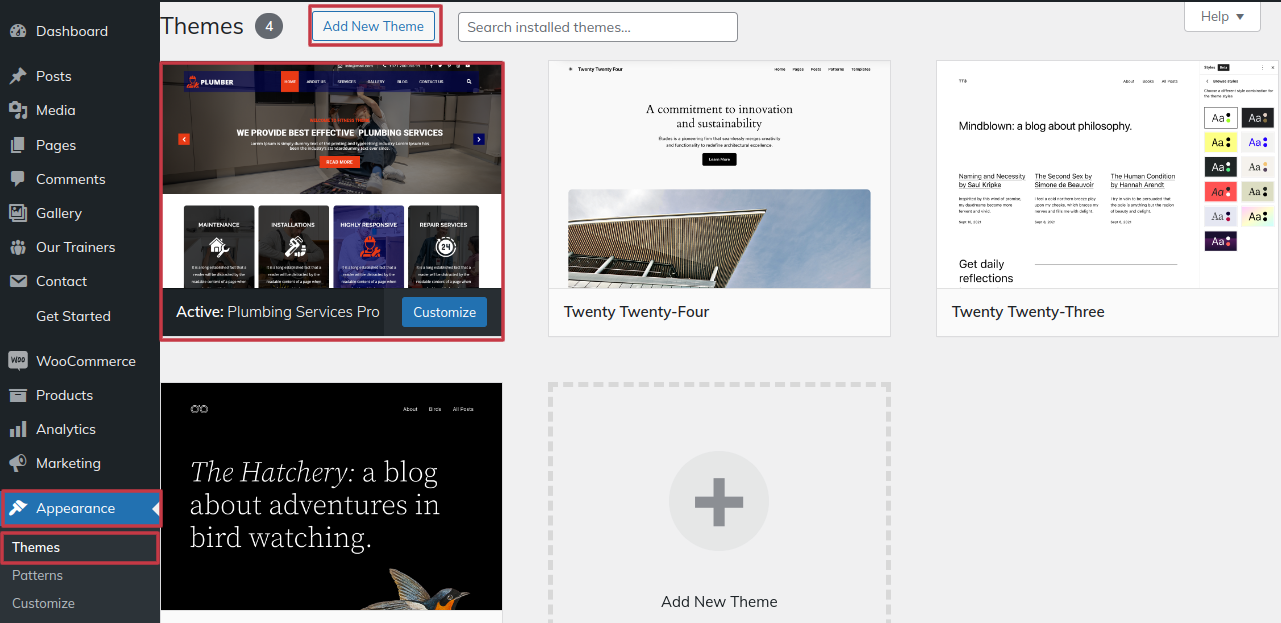
Task: Open The Hatchery bird-watching theme preview
Action: pos(332,496)
